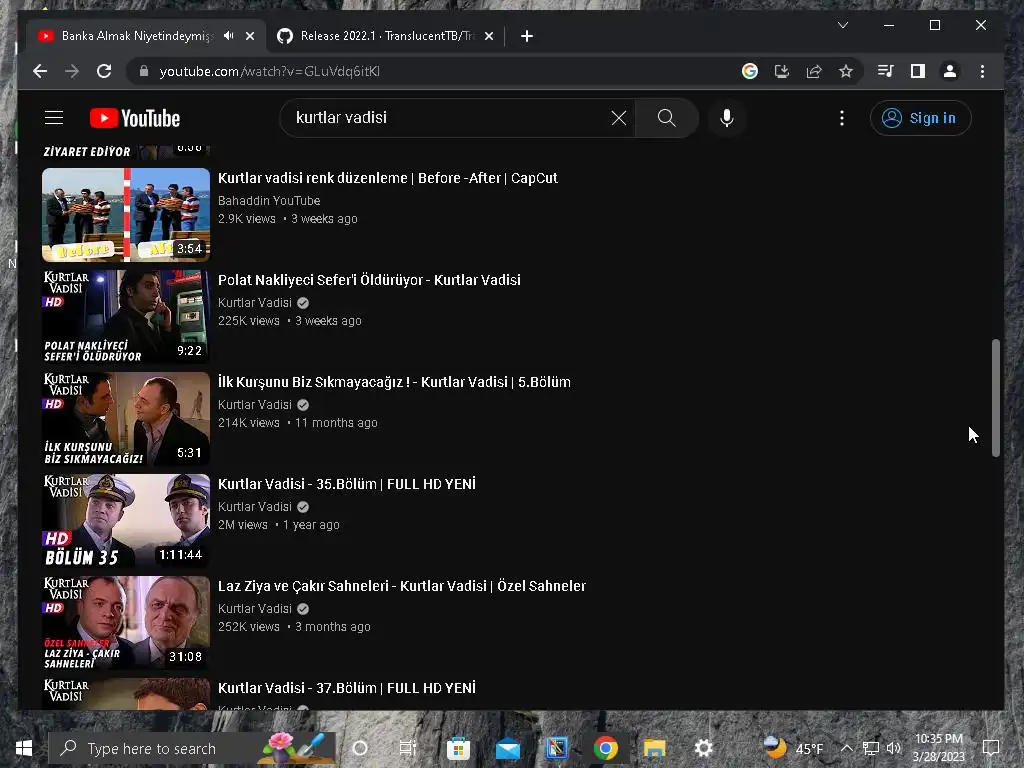The image size is (1024, 768).
Task: Click the install app icon in address bar
Action: (782, 71)
